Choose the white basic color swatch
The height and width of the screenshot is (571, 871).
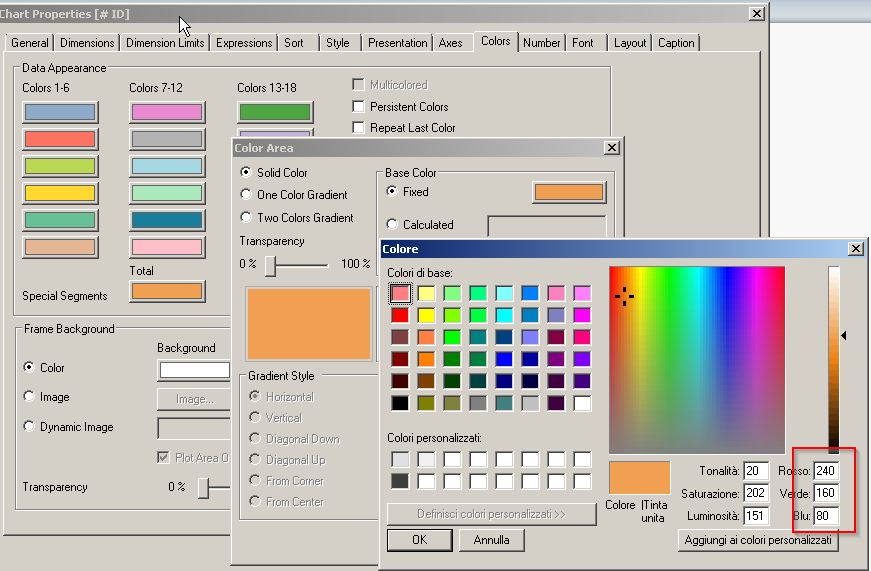582,403
